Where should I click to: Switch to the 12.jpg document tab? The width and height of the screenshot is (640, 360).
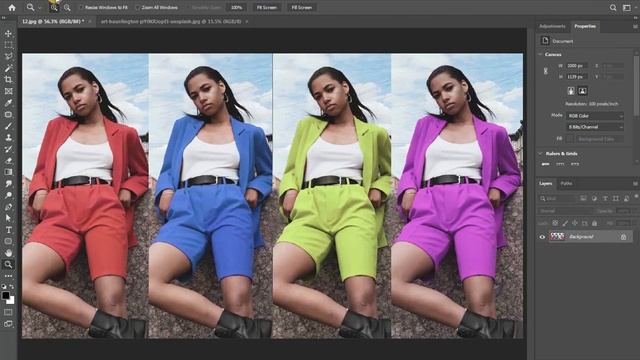[53, 21]
